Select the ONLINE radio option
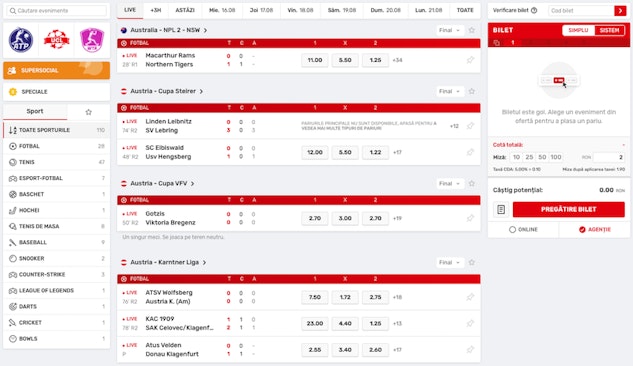The width and height of the screenshot is (633, 366). (x=523, y=230)
